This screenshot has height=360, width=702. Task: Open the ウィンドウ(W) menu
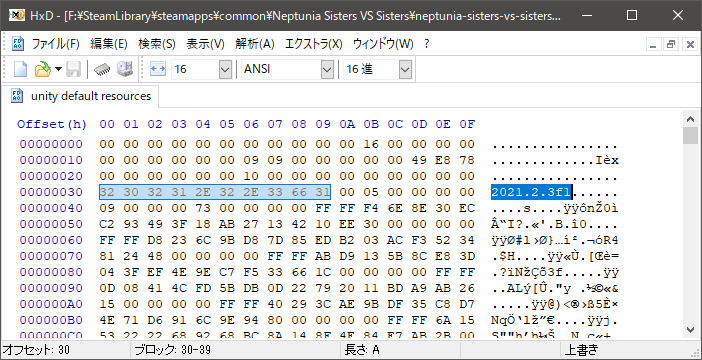tap(383, 44)
